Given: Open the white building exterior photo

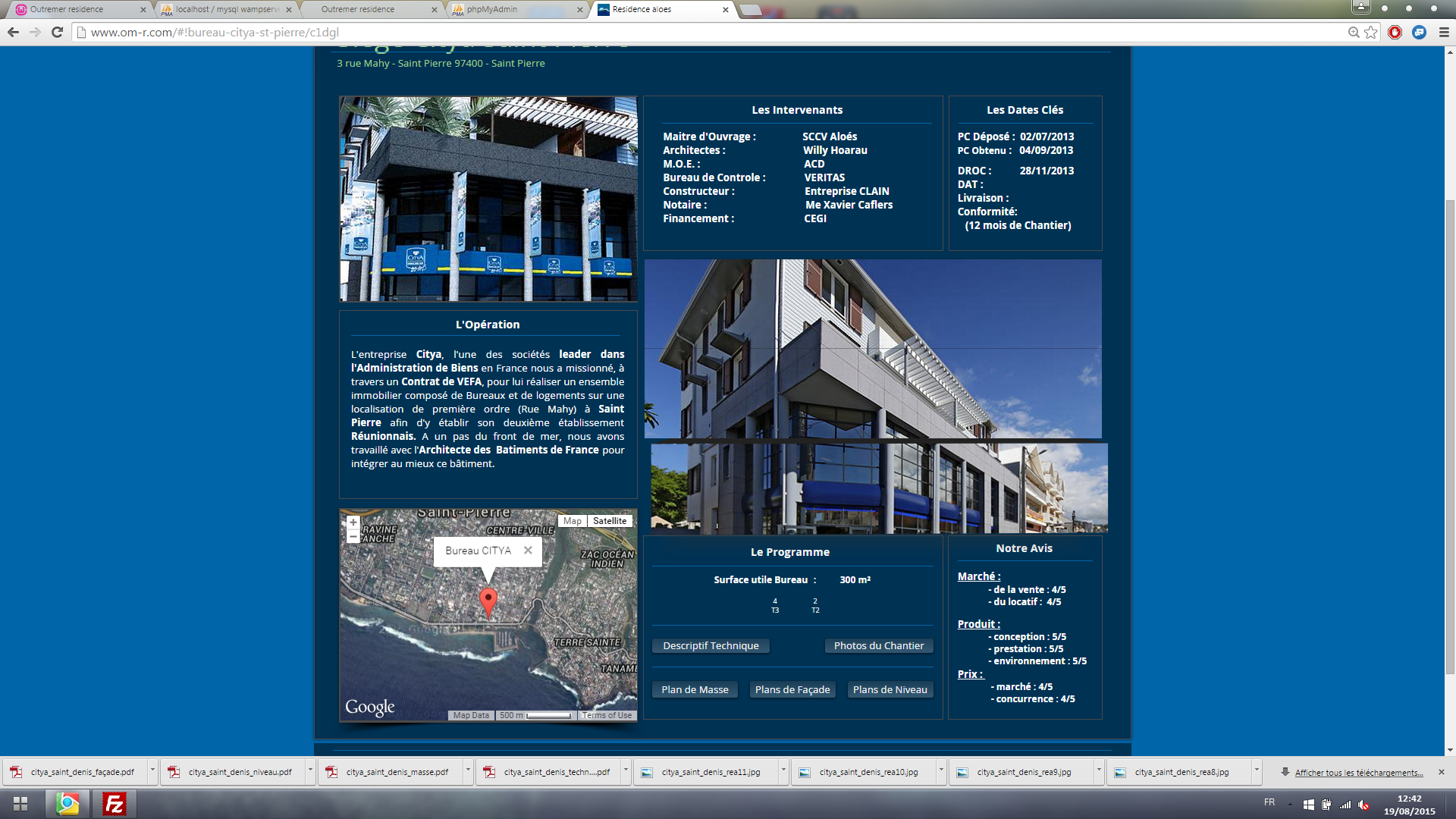Looking at the screenshot, I should pos(873,349).
